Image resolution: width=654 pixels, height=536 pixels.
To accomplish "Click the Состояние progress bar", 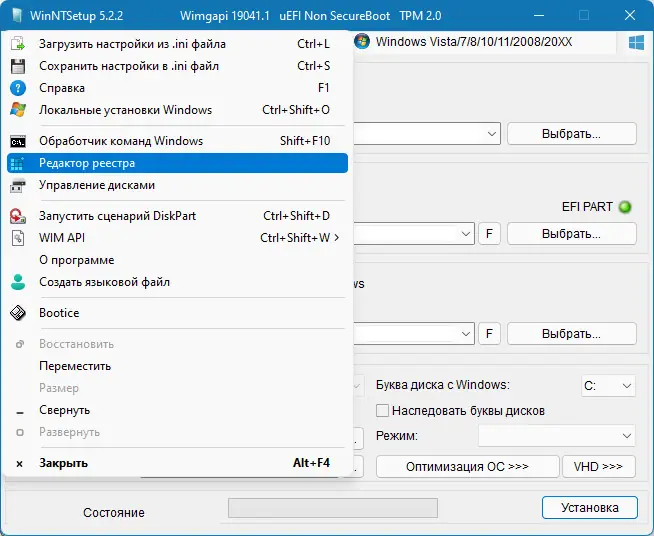I will click(333, 508).
